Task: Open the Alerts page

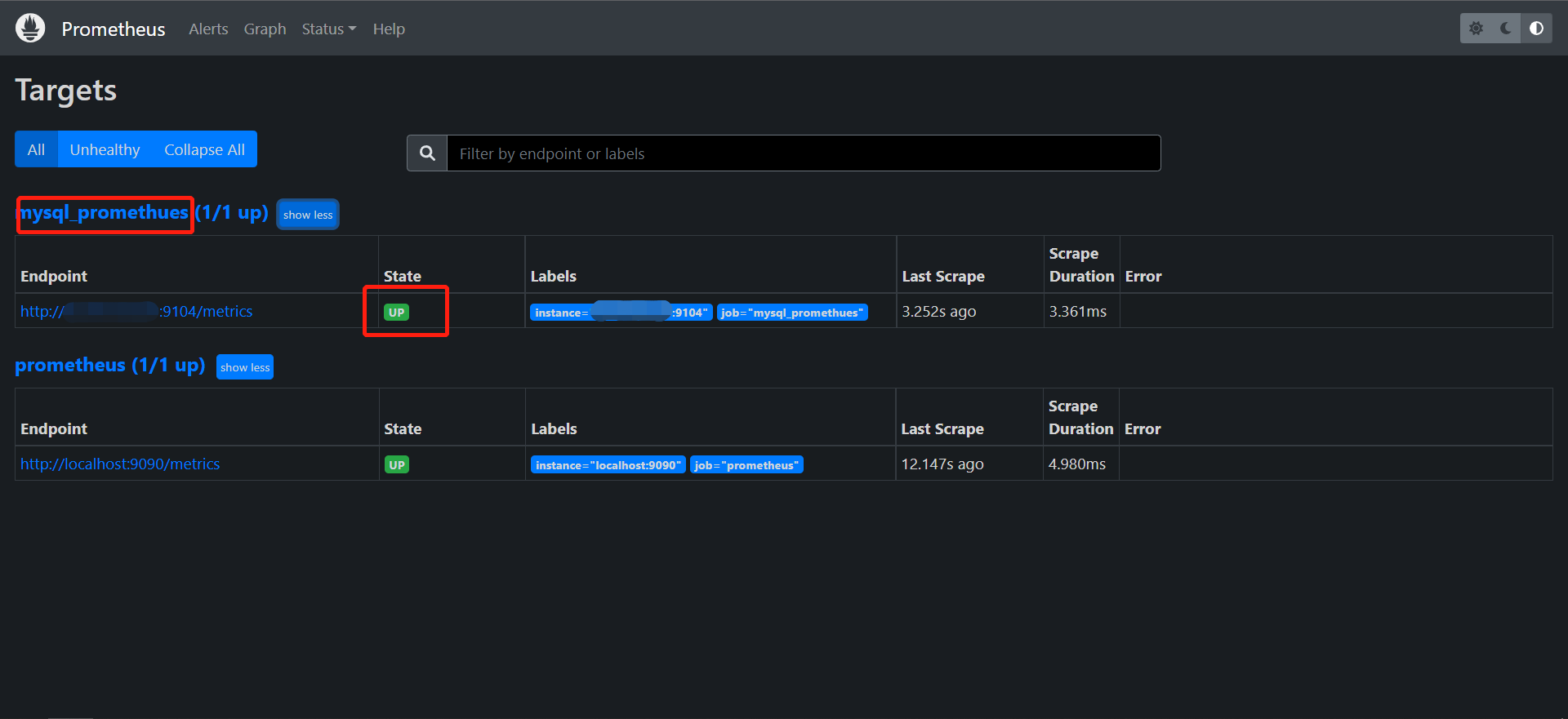Action: (208, 29)
